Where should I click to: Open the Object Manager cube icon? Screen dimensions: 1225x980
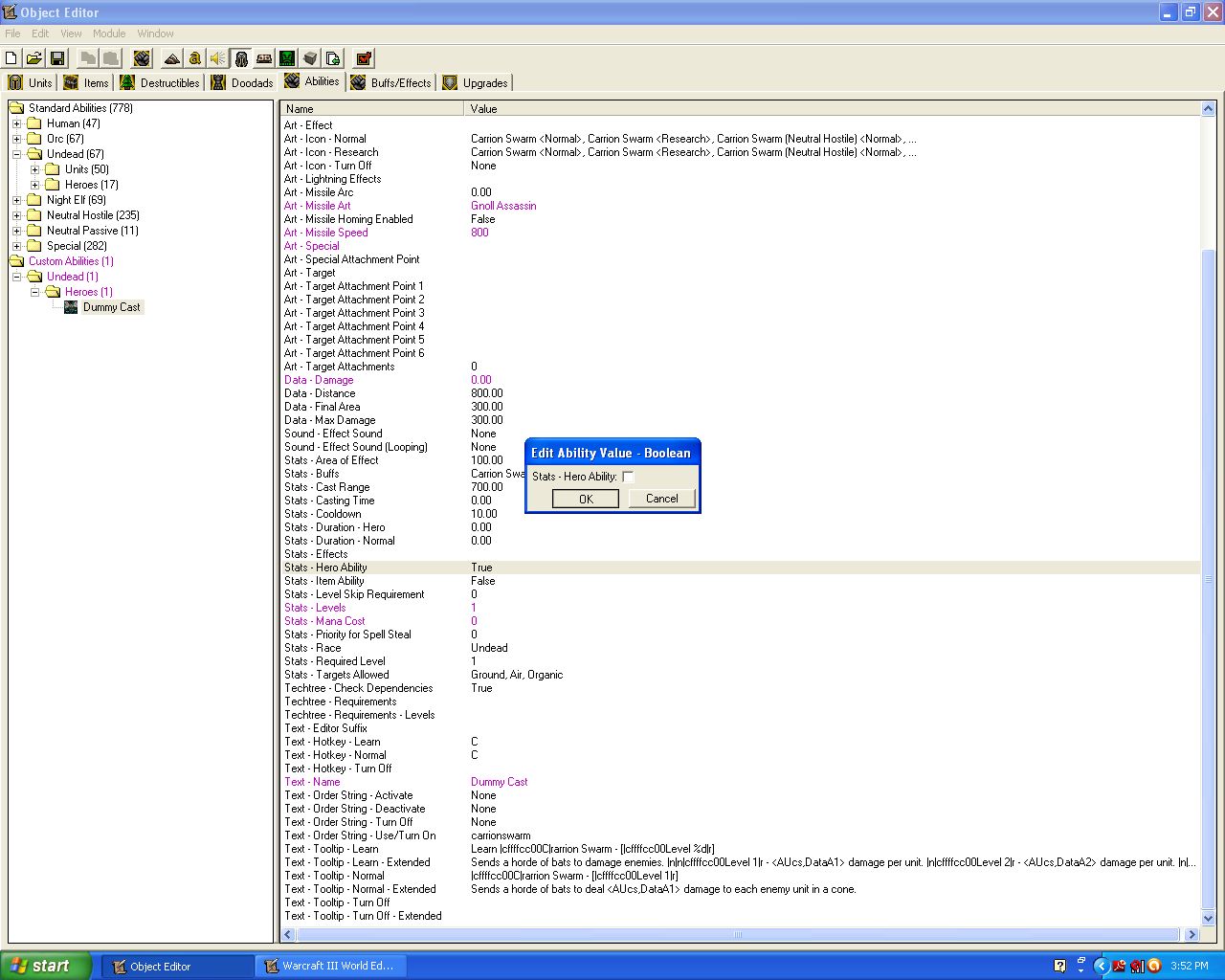pyautogui.click(x=310, y=58)
